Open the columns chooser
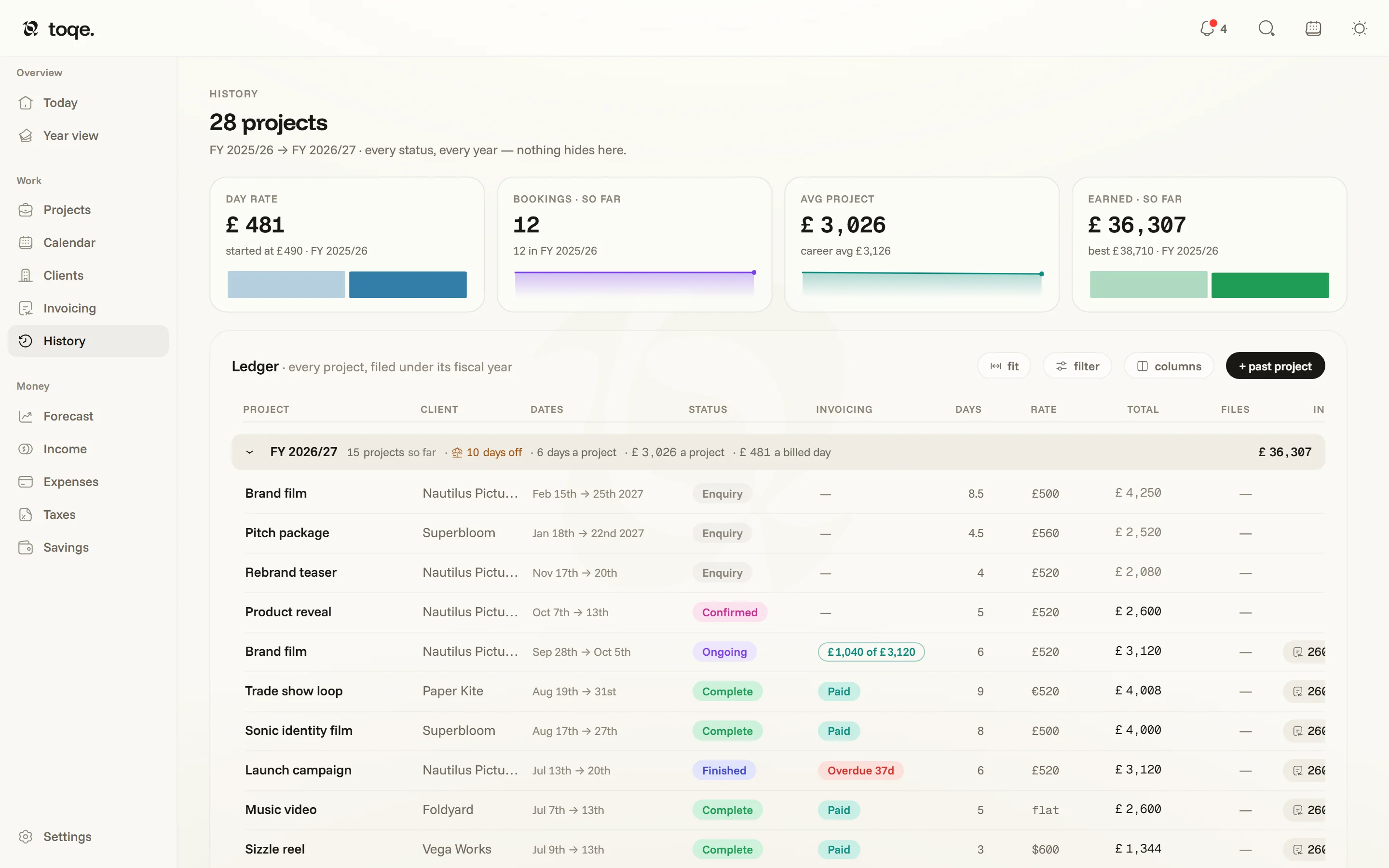The height and width of the screenshot is (868, 1389). point(1169,366)
